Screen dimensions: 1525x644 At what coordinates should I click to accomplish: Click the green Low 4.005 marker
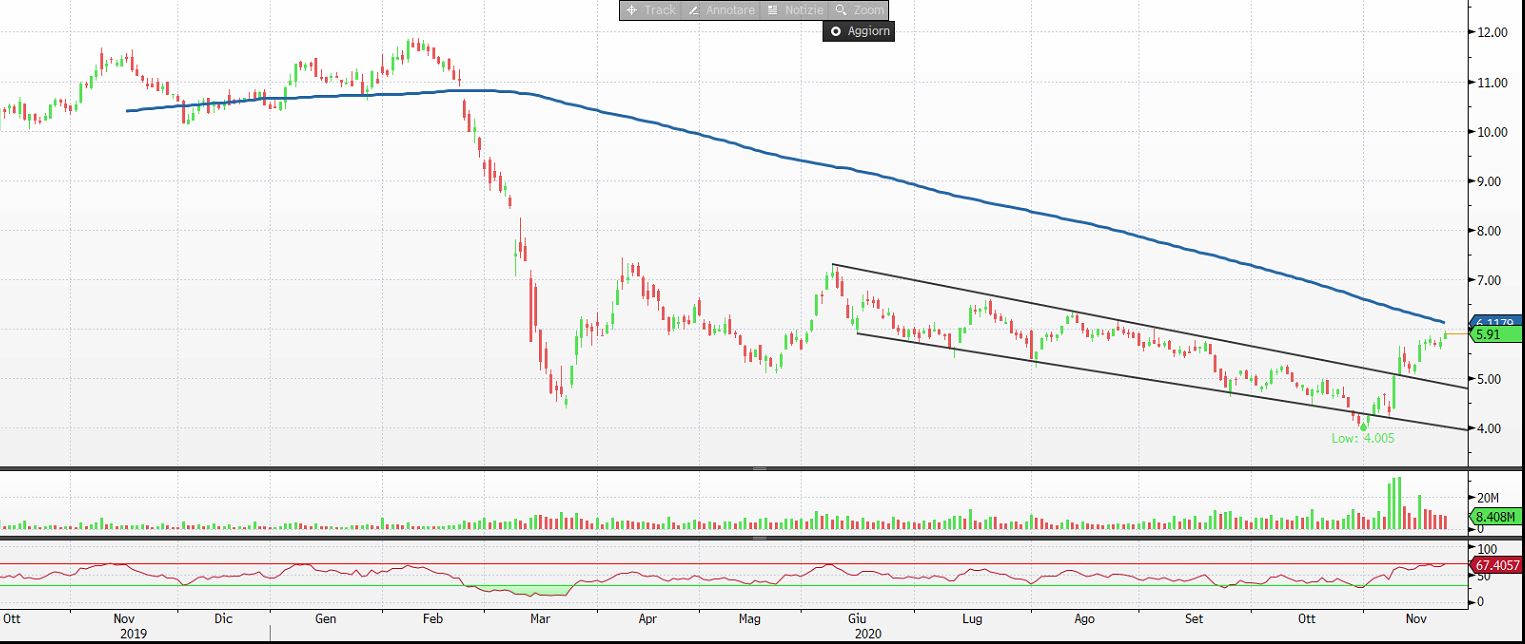pyautogui.click(x=1362, y=426)
